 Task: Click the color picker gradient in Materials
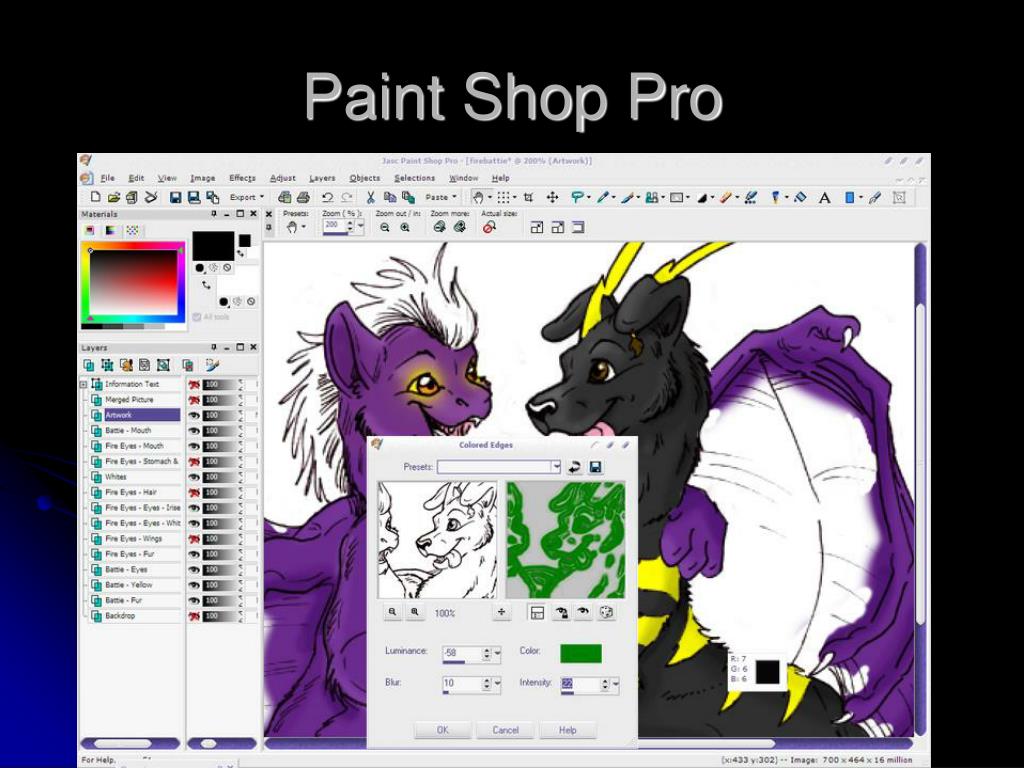pyautogui.click(x=133, y=282)
